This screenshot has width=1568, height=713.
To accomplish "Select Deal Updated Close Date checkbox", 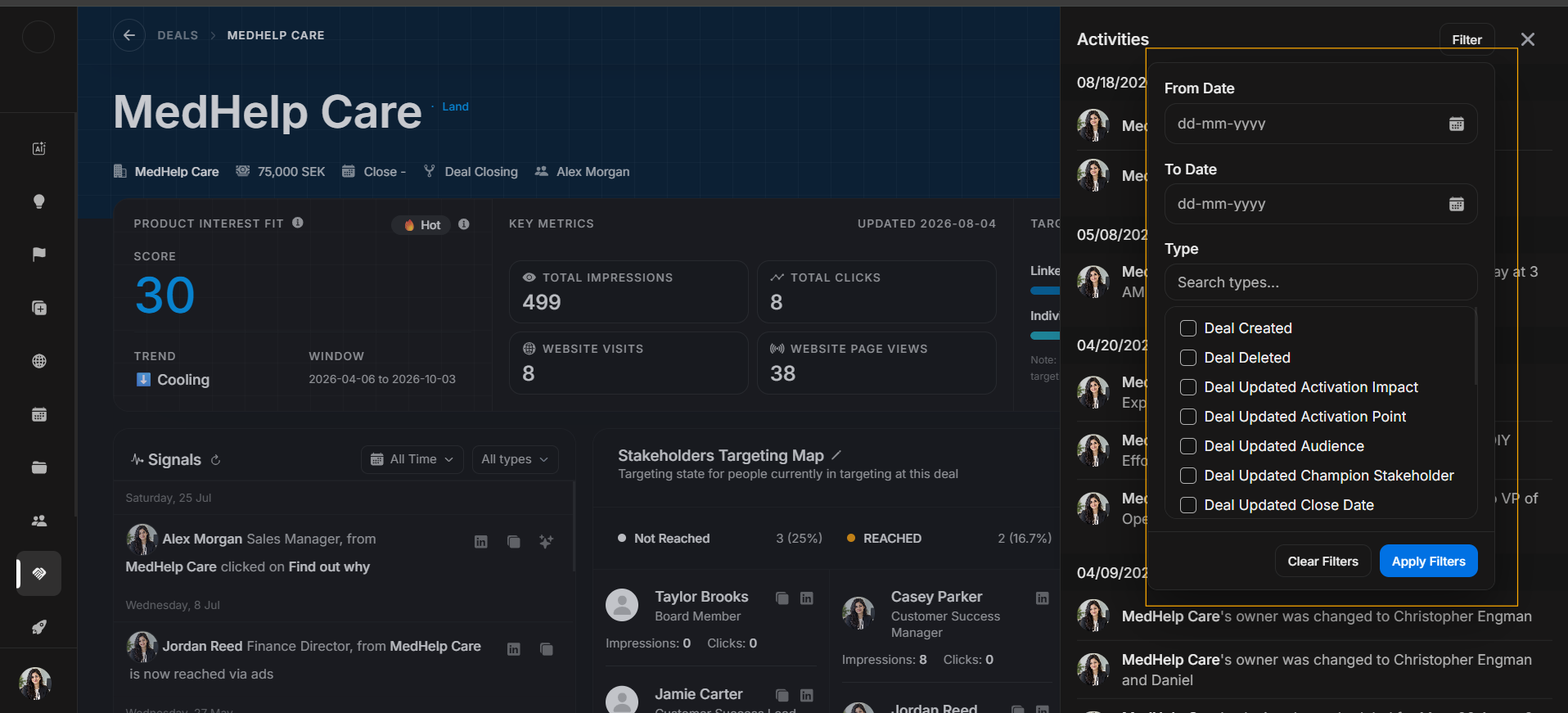I will pyautogui.click(x=1188, y=505).
